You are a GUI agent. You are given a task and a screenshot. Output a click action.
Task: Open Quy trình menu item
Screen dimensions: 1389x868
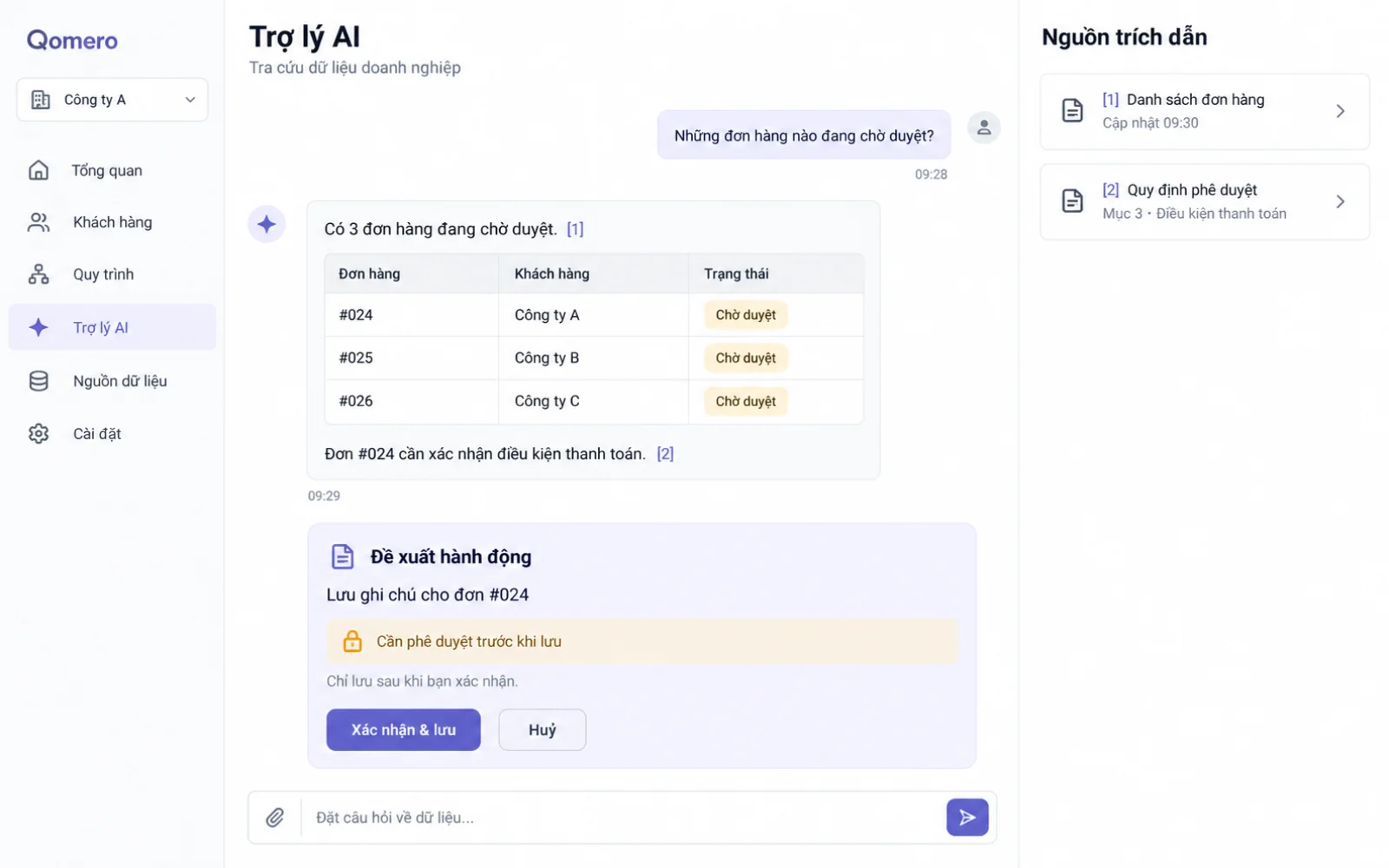pyautogui.click(x=112, y=274)
